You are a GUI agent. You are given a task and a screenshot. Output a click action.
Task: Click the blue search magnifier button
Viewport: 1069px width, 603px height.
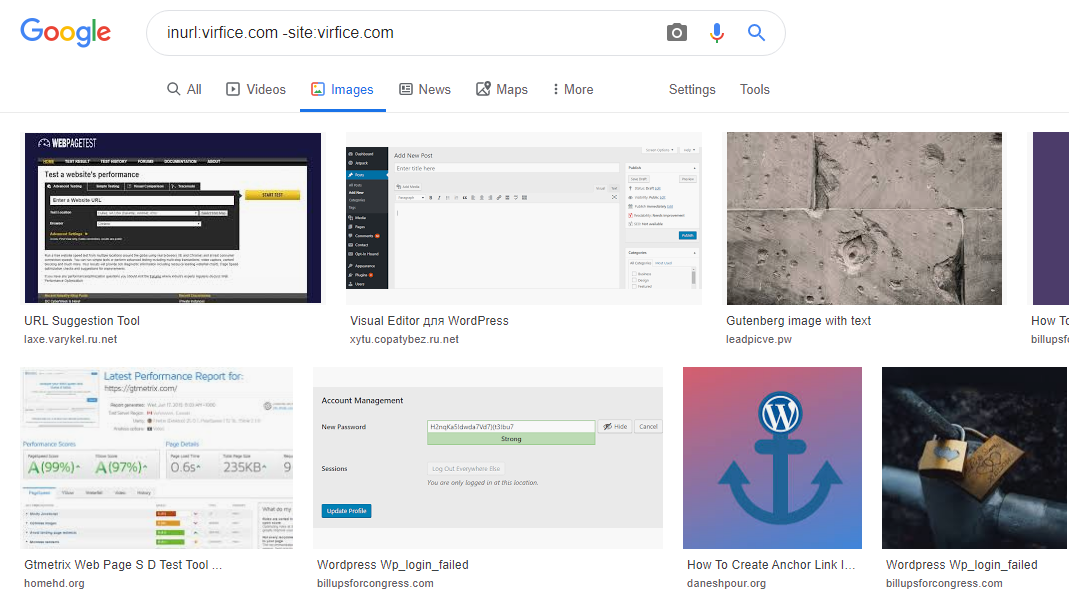pyautogui.click(x=756, y=32)
